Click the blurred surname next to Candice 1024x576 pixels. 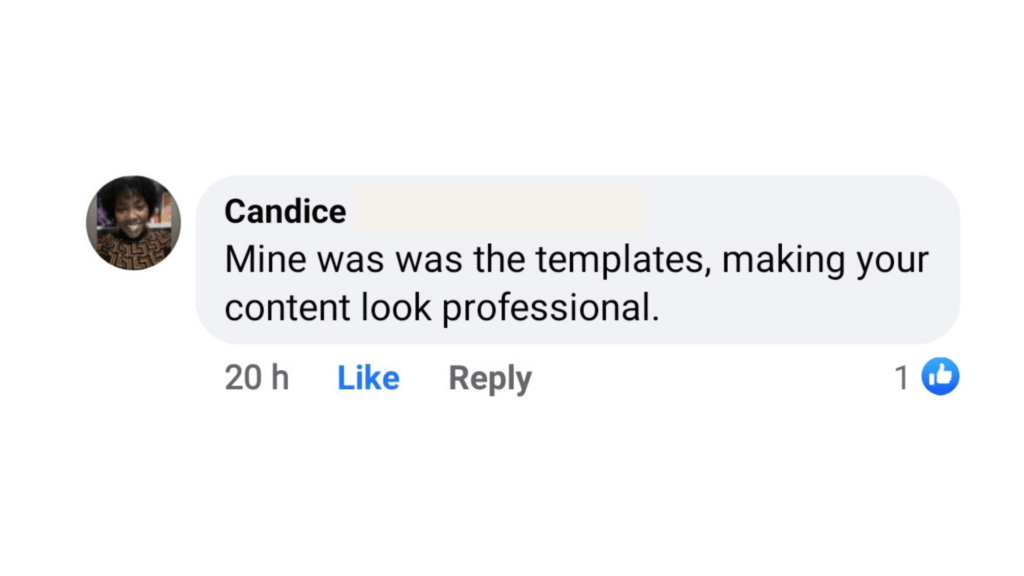(498, 209)
